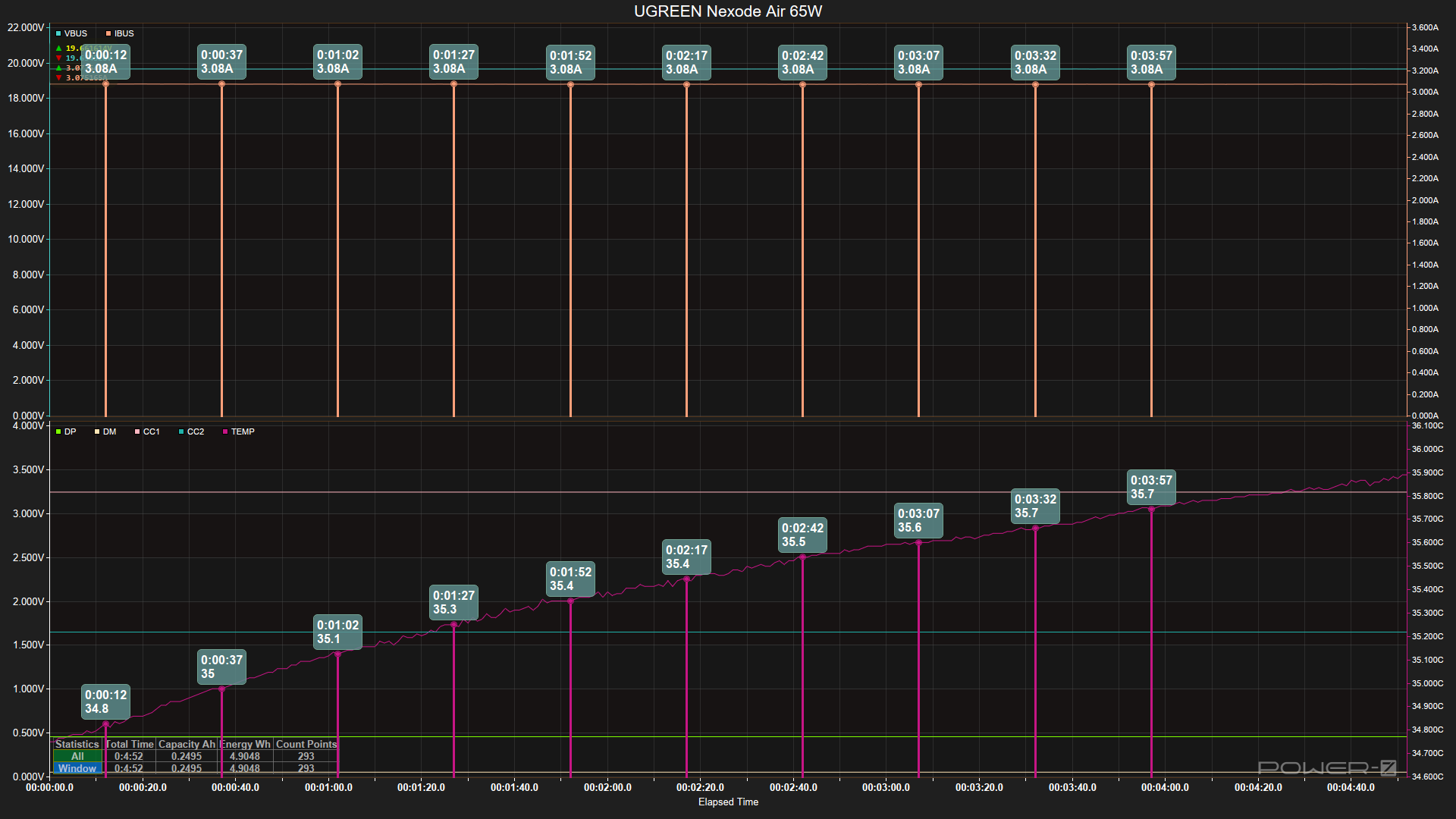
Task: Toggle the IBUS series in the legend
Action: (x=120, y=33)
